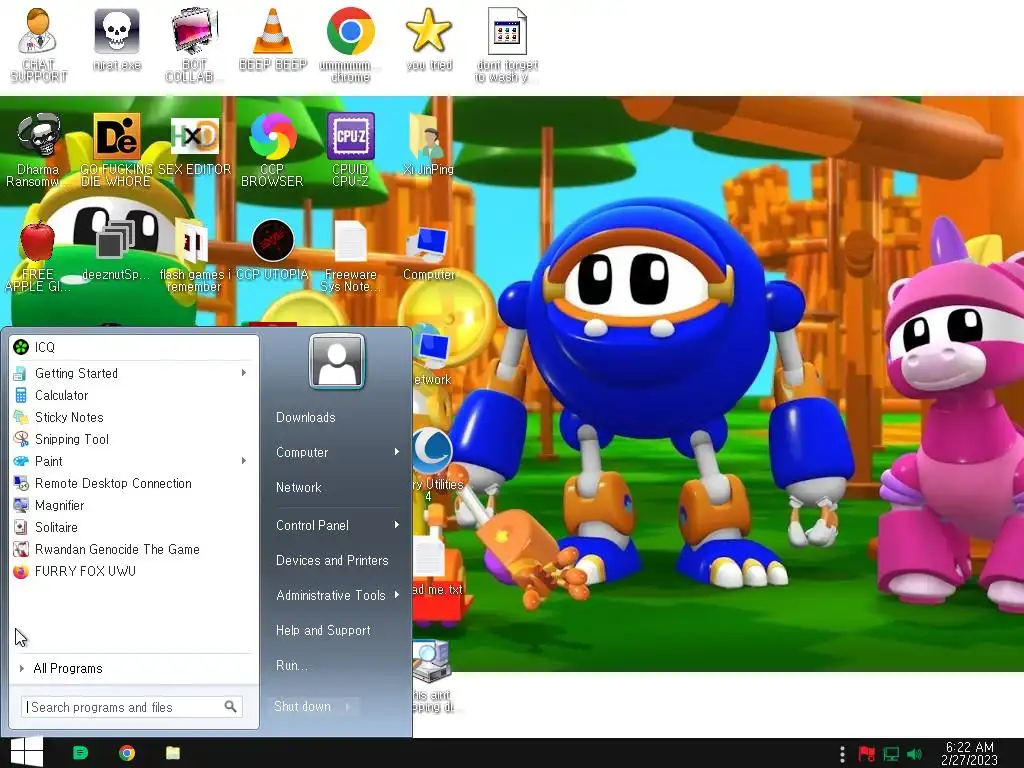Open File Explorer from the taskbar

(x=173, y=753)
